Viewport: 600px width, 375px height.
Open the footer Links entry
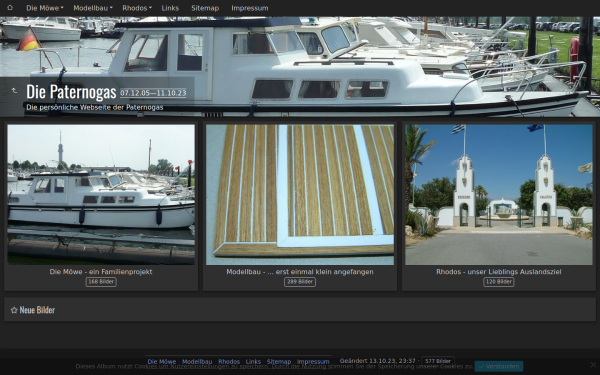(x=253, y=362)
